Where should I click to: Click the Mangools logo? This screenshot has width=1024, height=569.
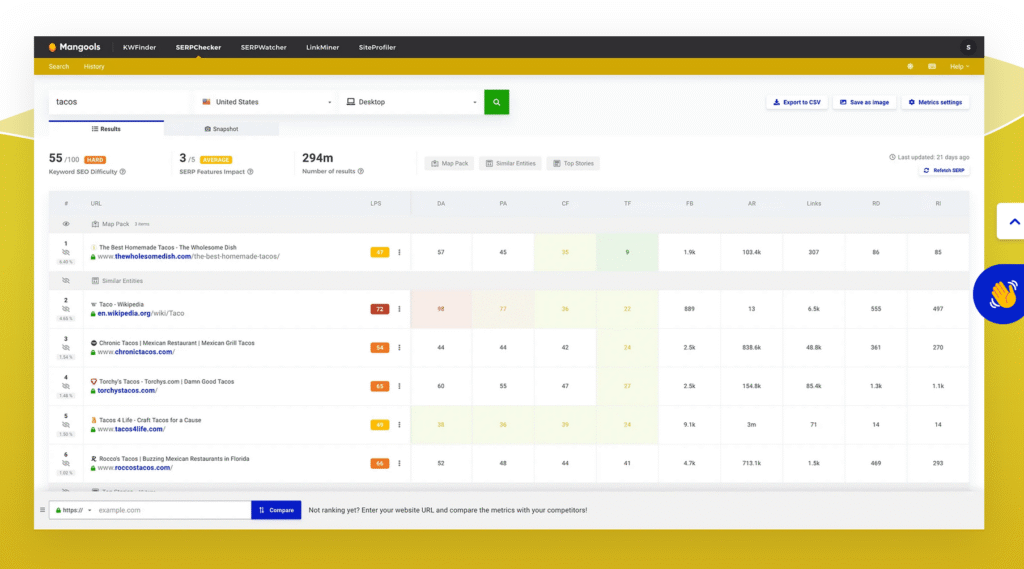[74, 47]
